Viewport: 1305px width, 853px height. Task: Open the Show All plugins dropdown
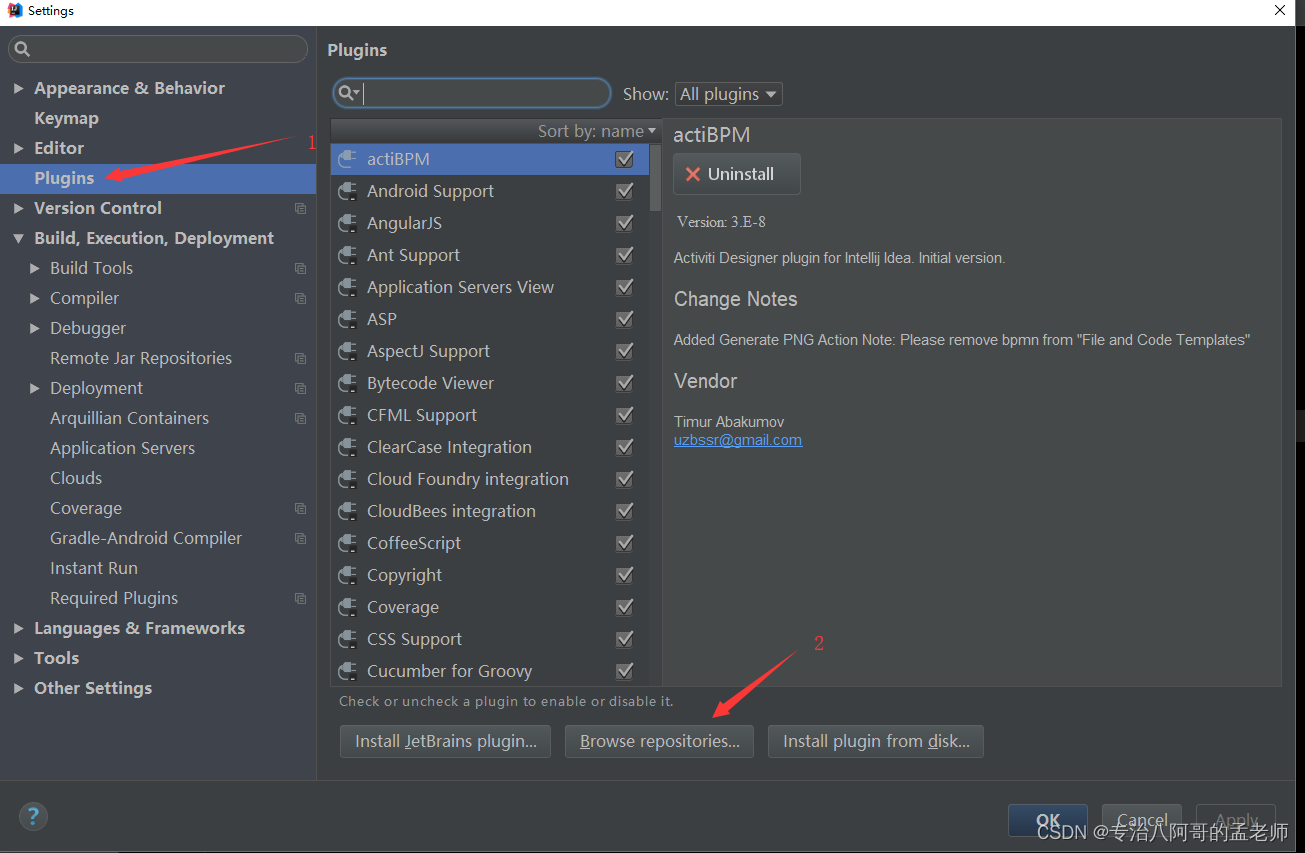pos(728,94)
